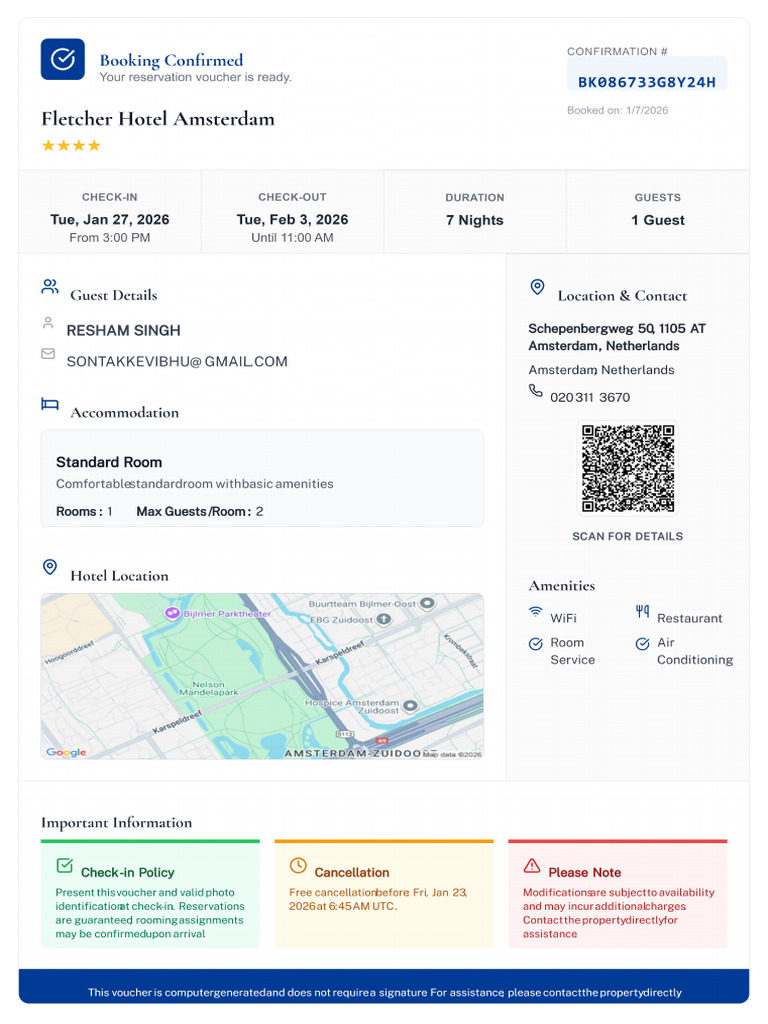
Task: Click the Google logo on the map
Action: tap(66, 752)
